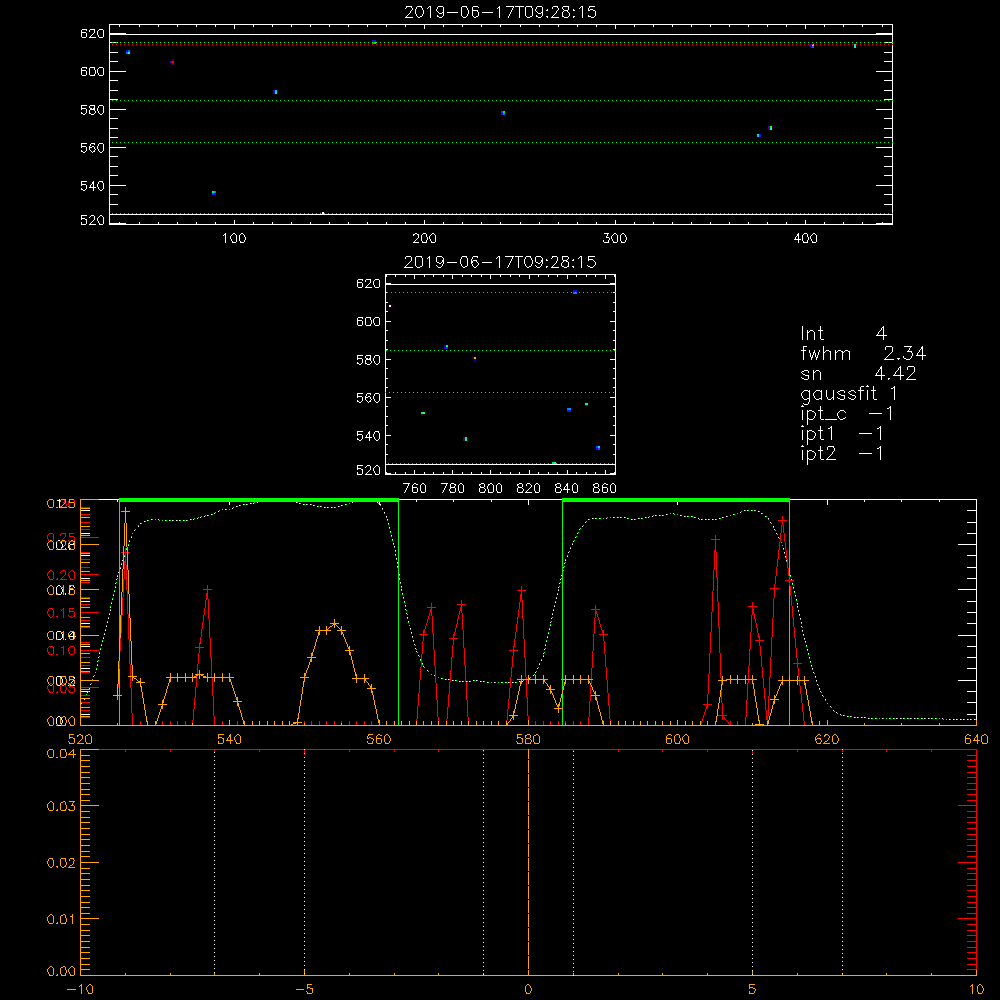This screenshot has width=1000, height=1000.
Task: Click y-axis label 0.01 on bottom plot
Action: tap(61, 919)
